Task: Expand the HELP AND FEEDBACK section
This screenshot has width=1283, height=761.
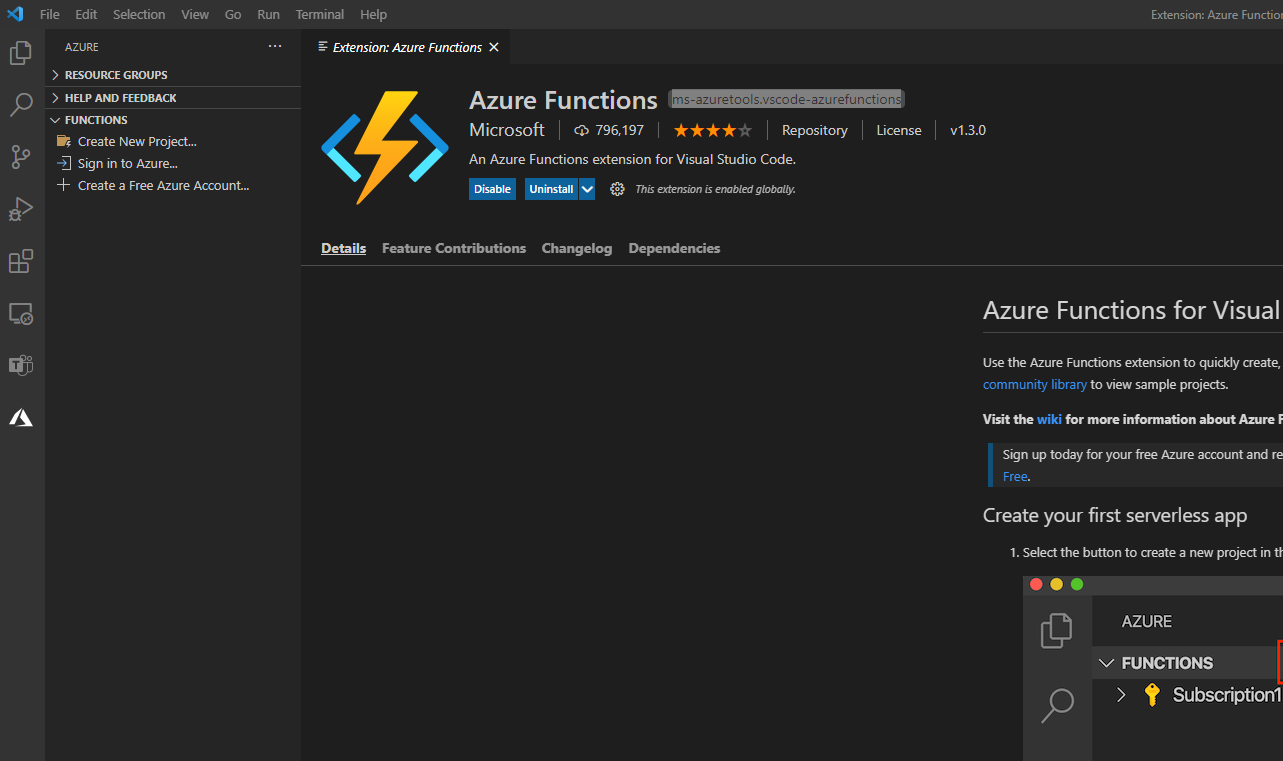Action: point(56,97)
